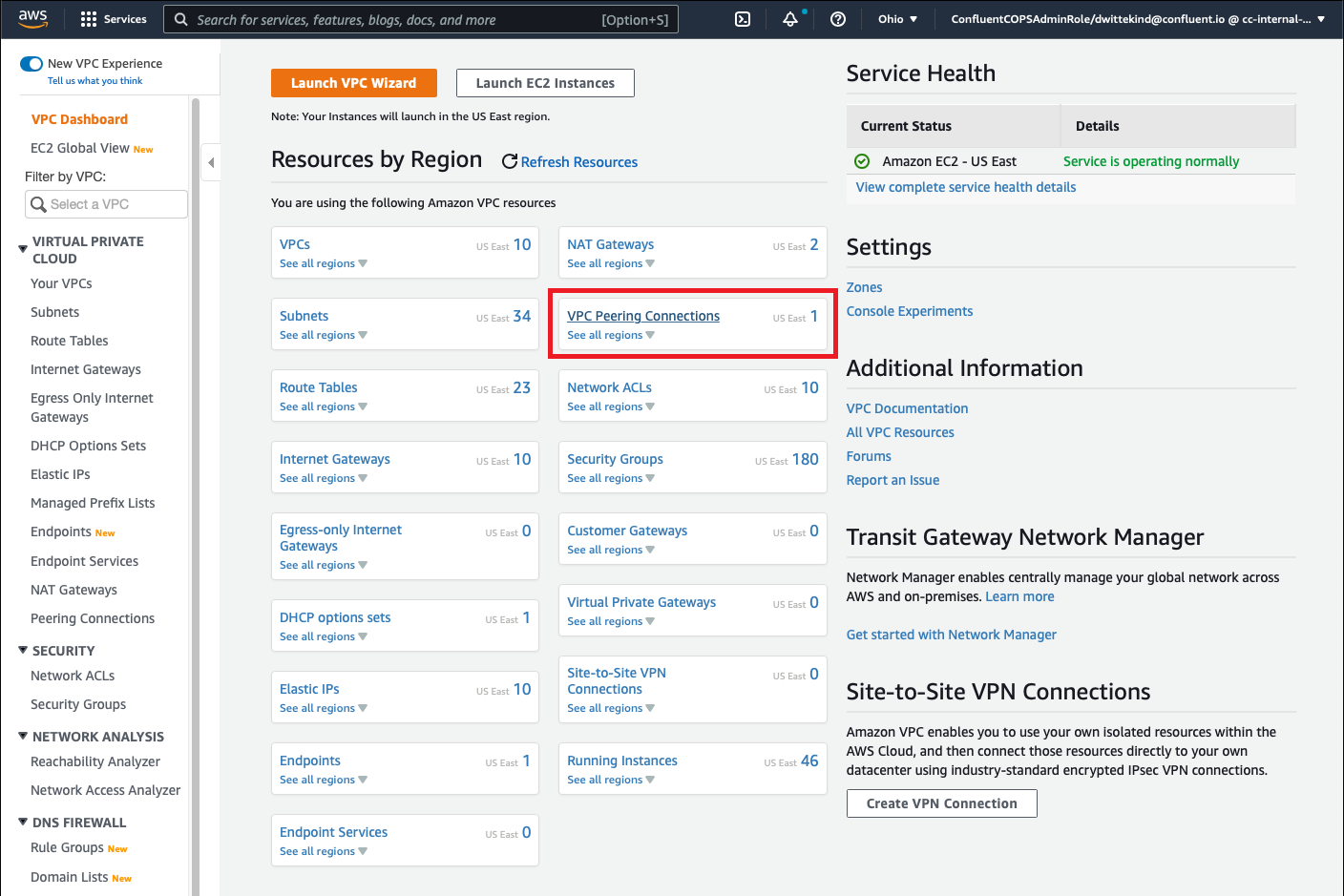Click the Report an Issue link
1344x896 pixels.
point(893,480)
